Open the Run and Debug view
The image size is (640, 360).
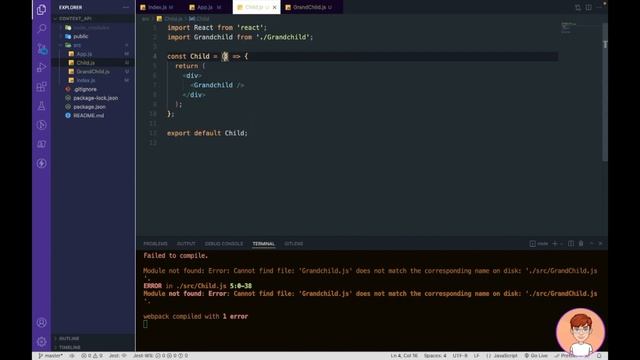click(41, 67)
